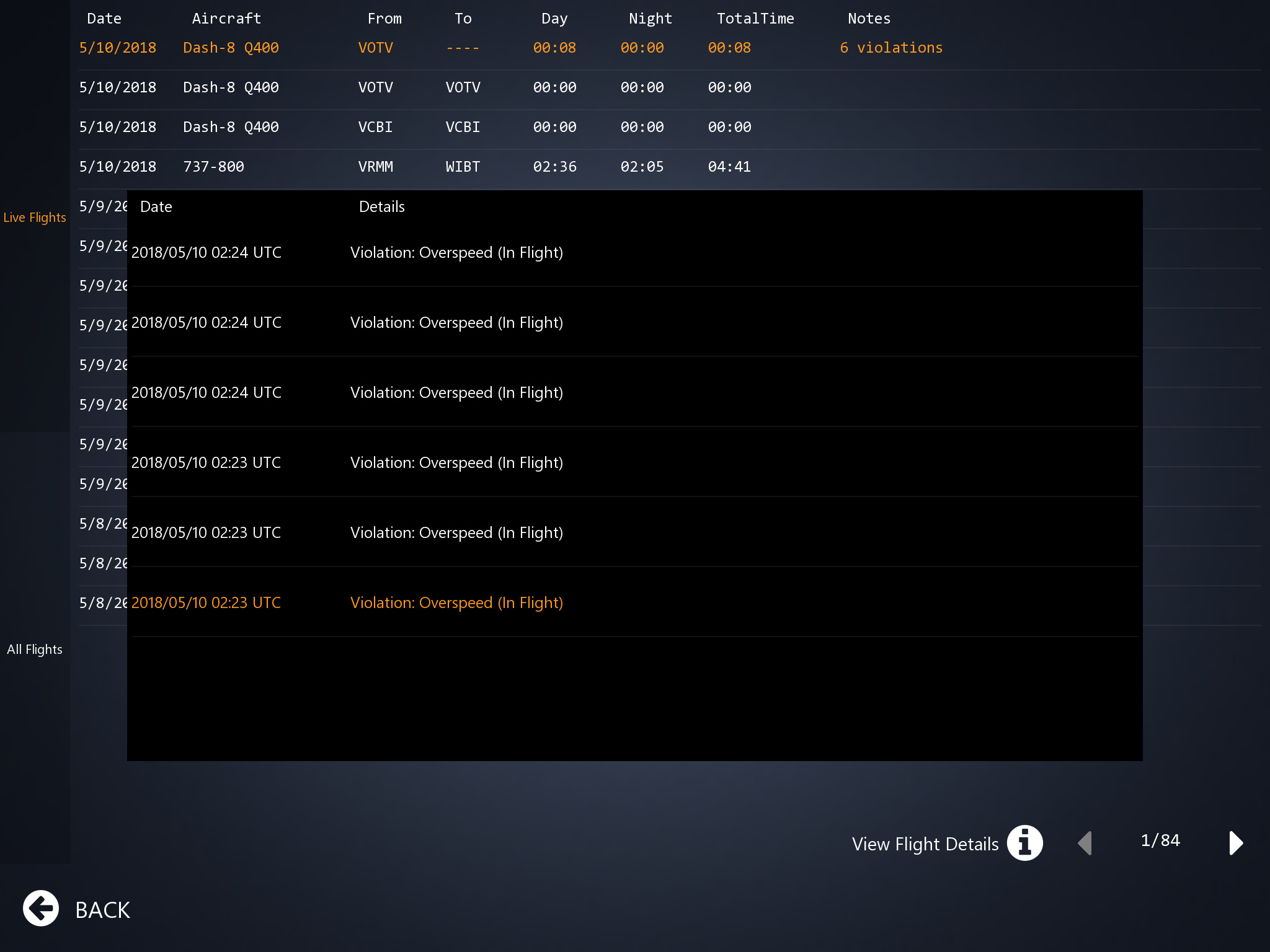Click the Details header in violations popup
This screenshot has height=952, width=1270.
coord(381,207)
